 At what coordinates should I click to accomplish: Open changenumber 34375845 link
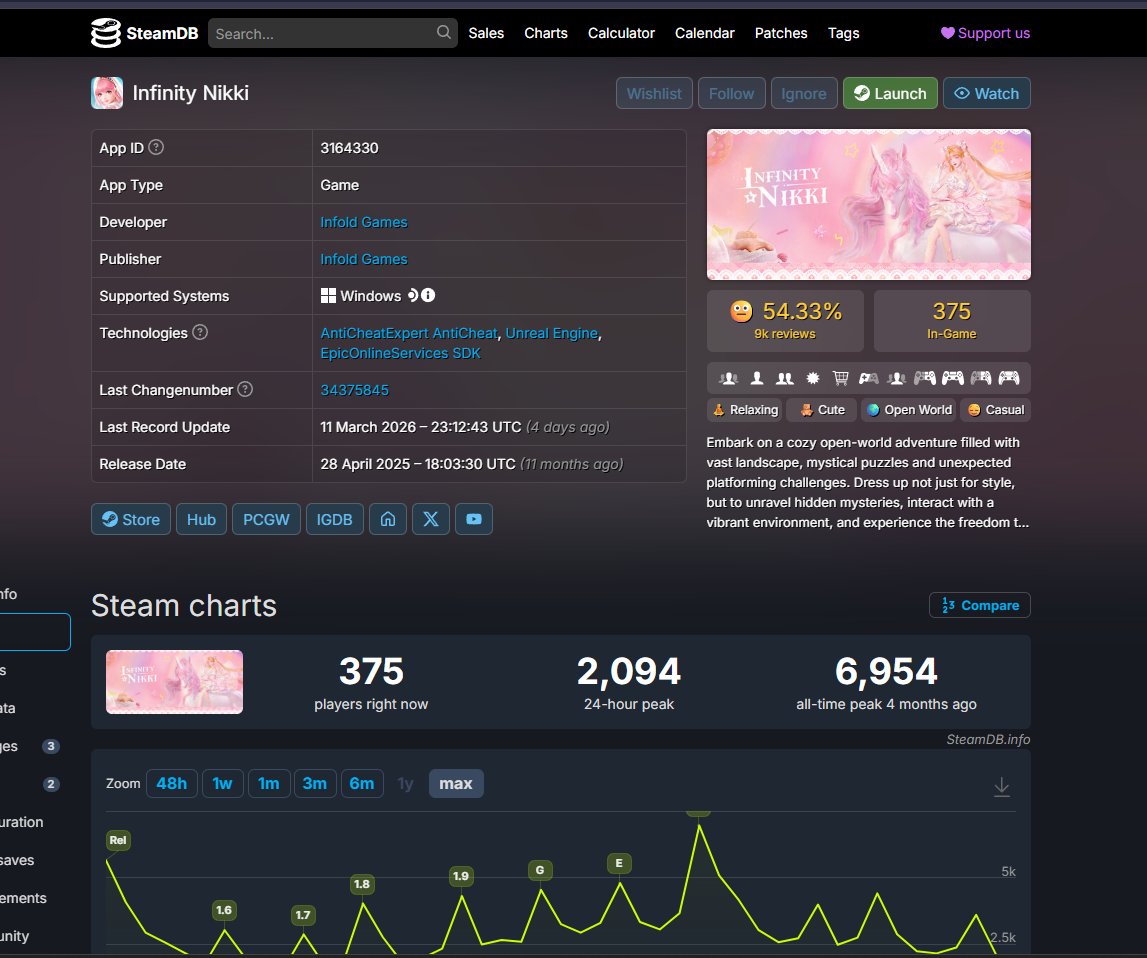pyautogui.click(x=355, y=390)
